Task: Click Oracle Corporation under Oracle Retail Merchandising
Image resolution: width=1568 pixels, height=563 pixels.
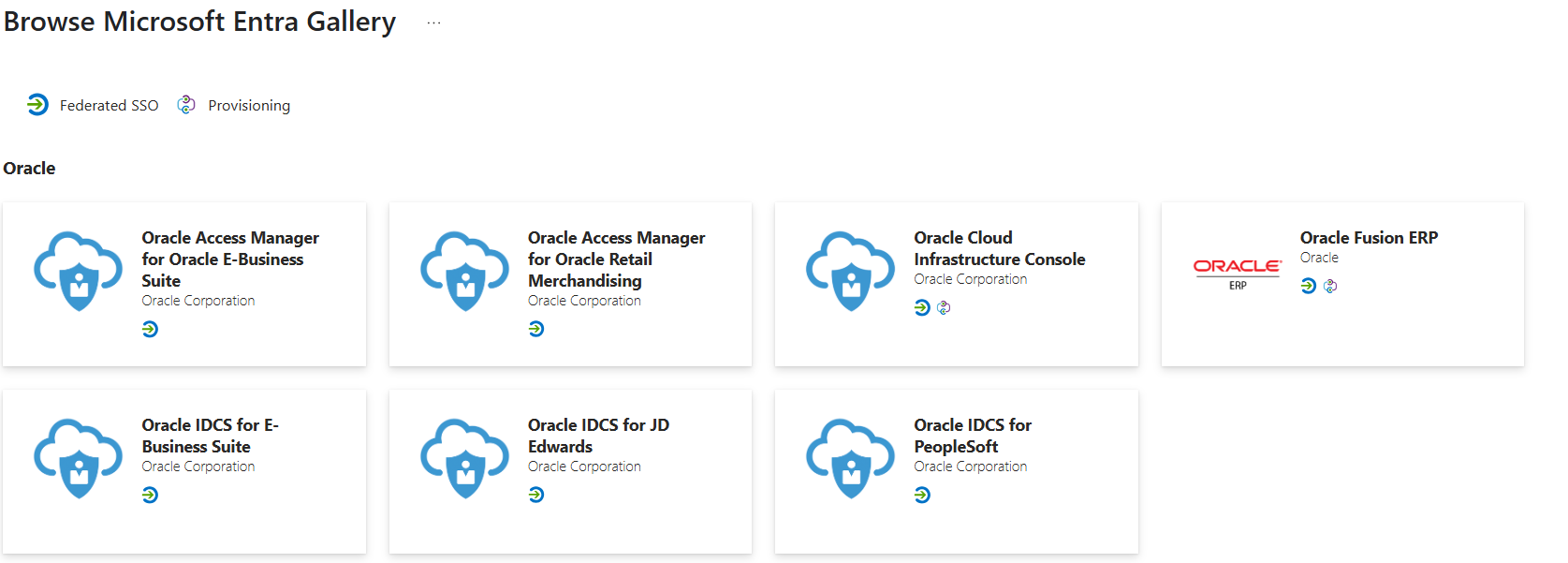Action: (x=584, y=301)
